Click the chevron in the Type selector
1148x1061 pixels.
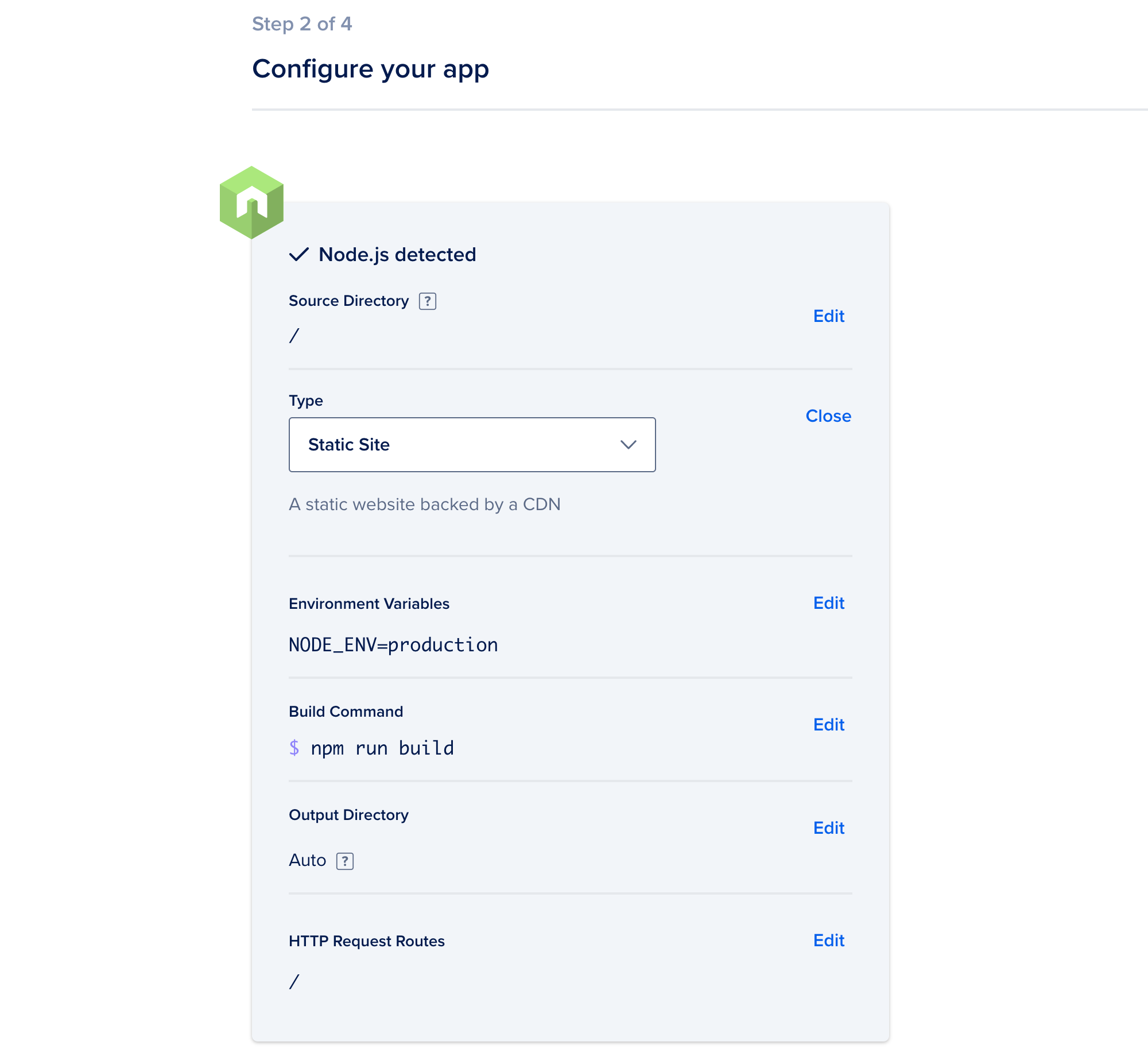[x=629, y=444]
